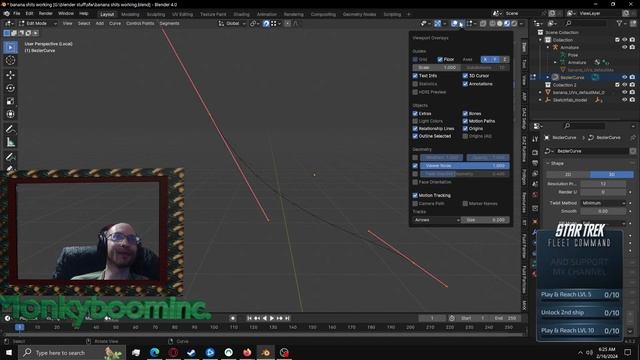
Task: Select the Move tool
Action: (11, 75)
